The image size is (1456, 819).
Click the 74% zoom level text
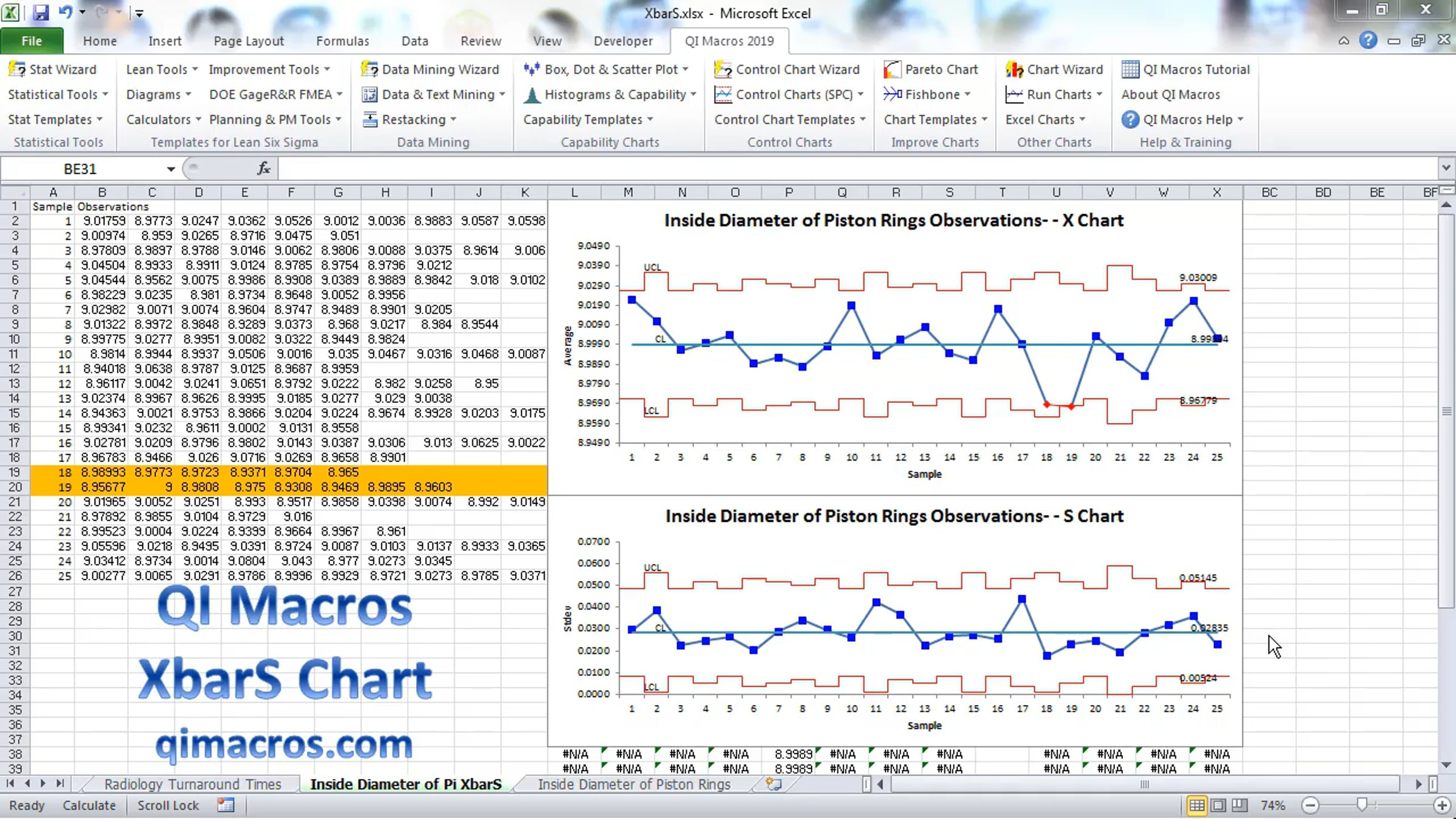tap(1272, 805)
